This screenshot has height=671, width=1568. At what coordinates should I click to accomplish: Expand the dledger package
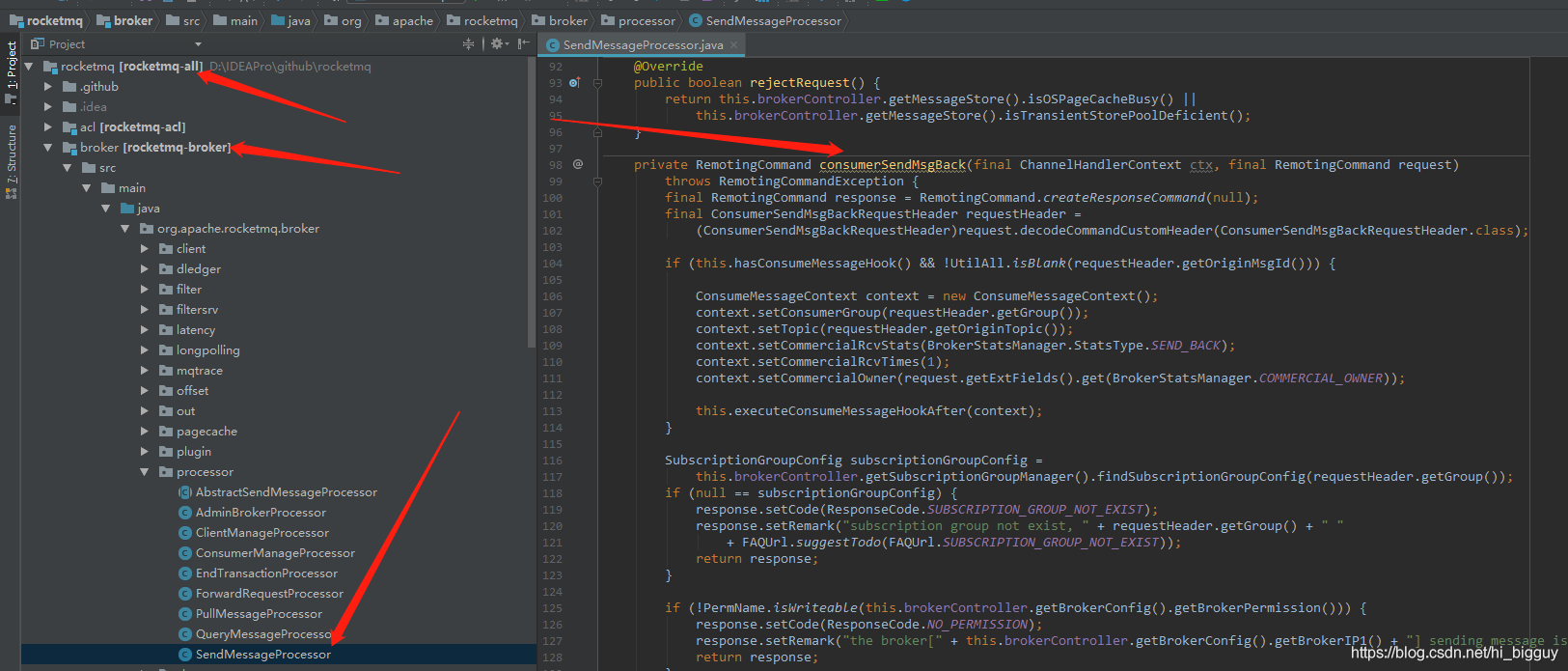pyautogui.click(x=145, y=269)
